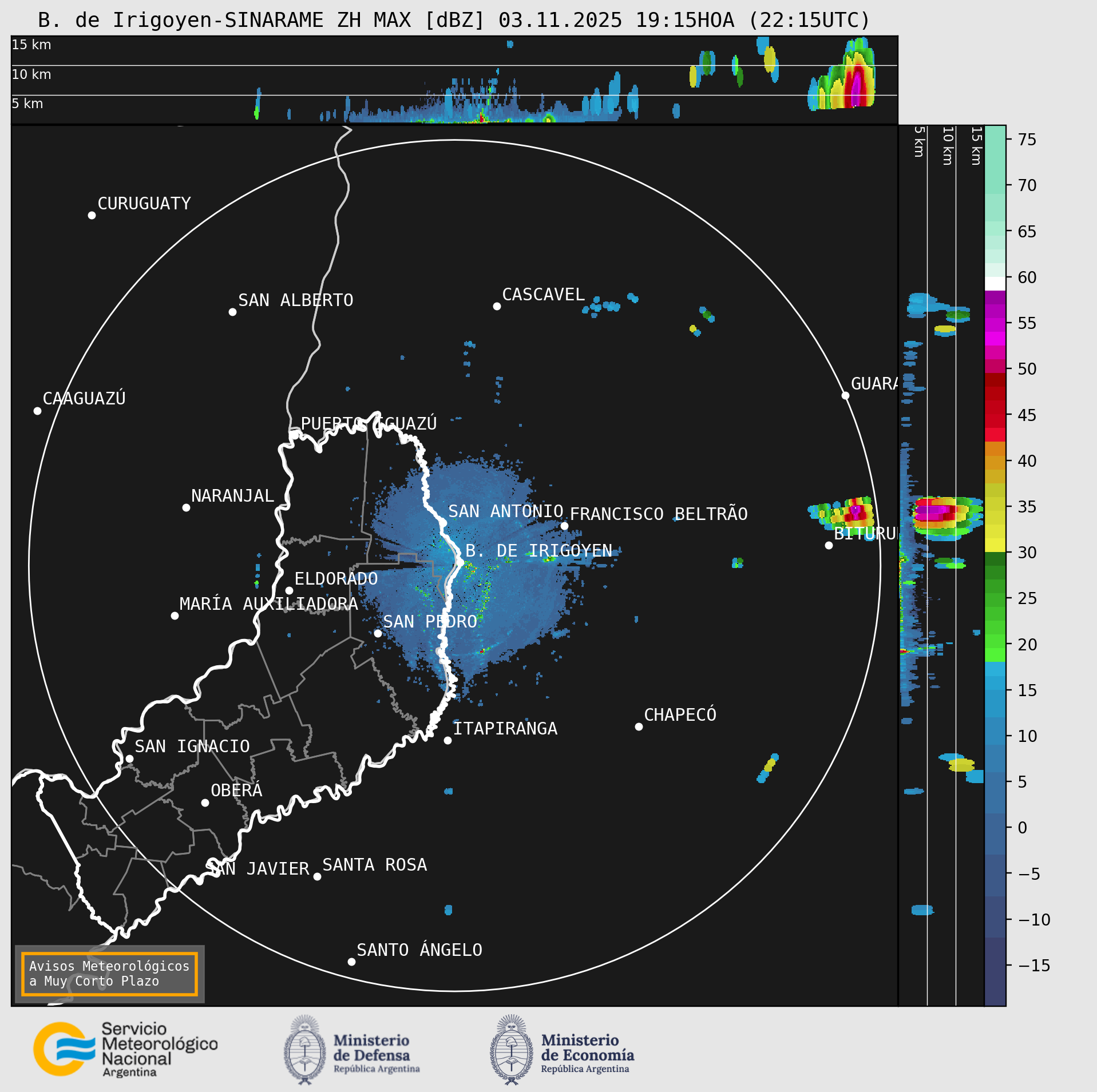Image resolution: width=1097 pixels, height=1092 pixels.
Task: Click the yellow 30 dBZ color band
Action: 995,545
